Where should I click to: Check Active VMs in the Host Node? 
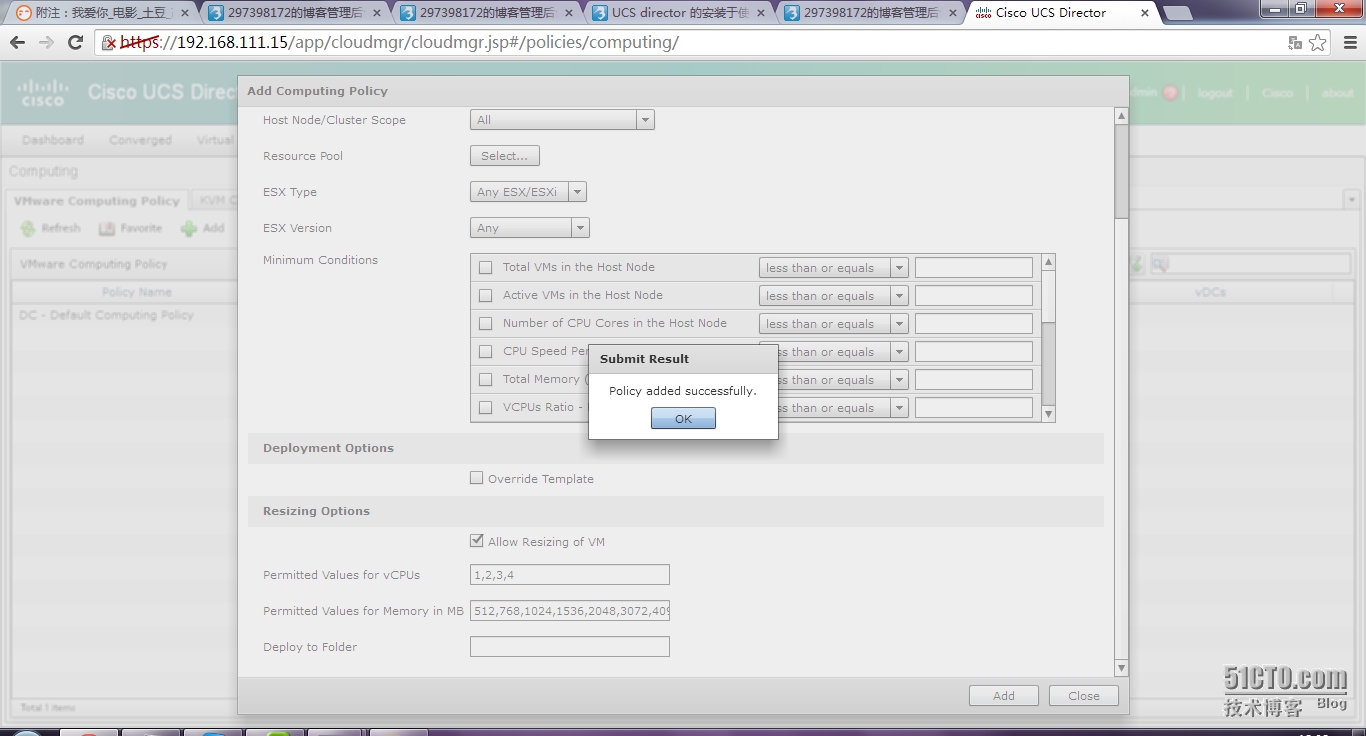pos(486,295)
